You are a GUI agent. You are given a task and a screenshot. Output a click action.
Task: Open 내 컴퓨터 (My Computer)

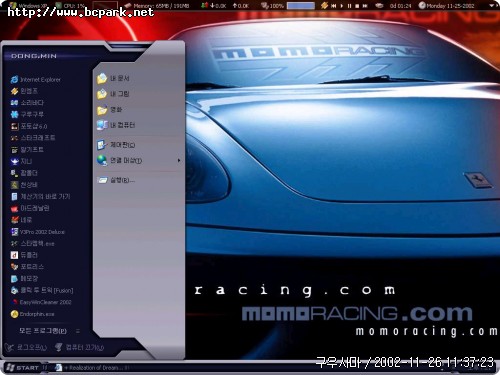point(116,125)
